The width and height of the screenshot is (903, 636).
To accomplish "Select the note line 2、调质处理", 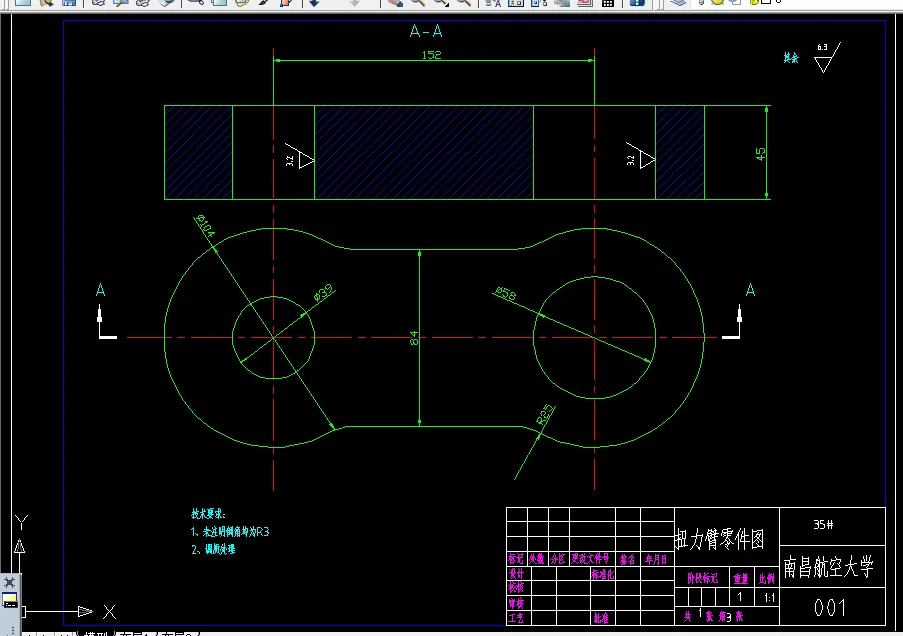I will coord(213,549).
